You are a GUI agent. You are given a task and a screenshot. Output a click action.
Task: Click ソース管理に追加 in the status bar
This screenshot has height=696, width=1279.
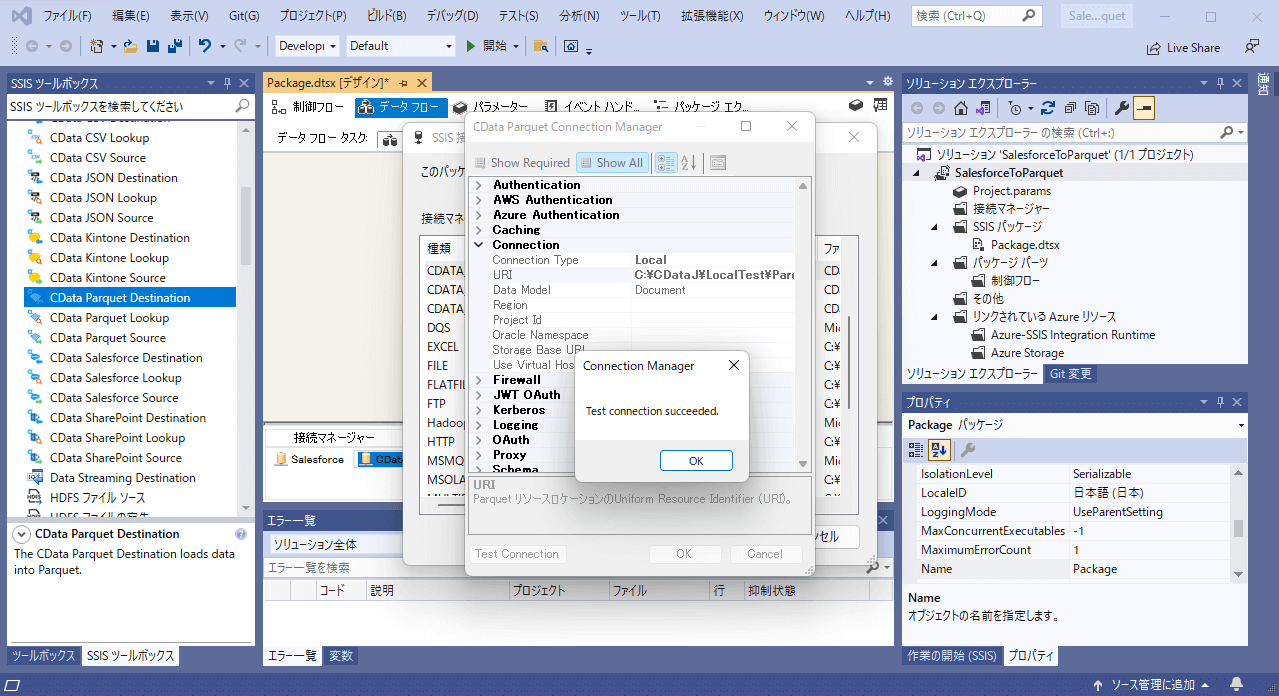(1154, 685)
